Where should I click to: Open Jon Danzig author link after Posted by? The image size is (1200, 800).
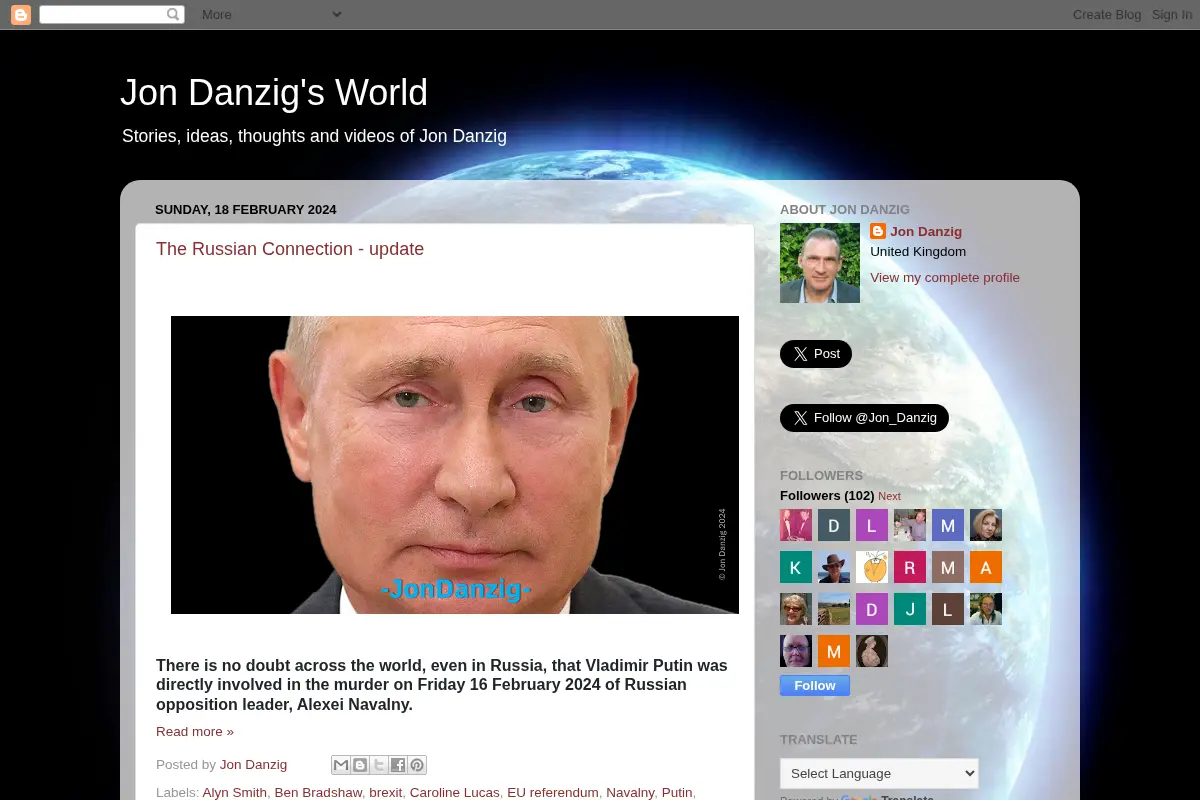click(x=253, y=764)
